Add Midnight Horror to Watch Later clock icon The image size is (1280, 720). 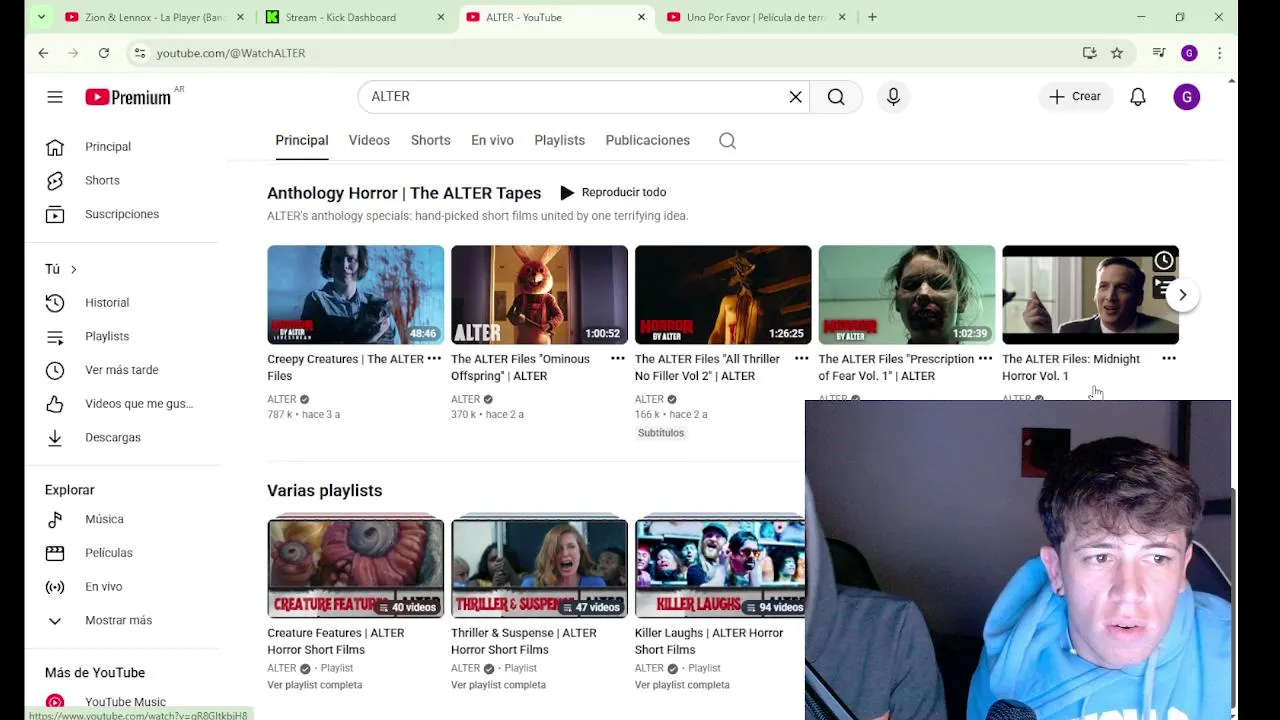(x=1164, y=261)
